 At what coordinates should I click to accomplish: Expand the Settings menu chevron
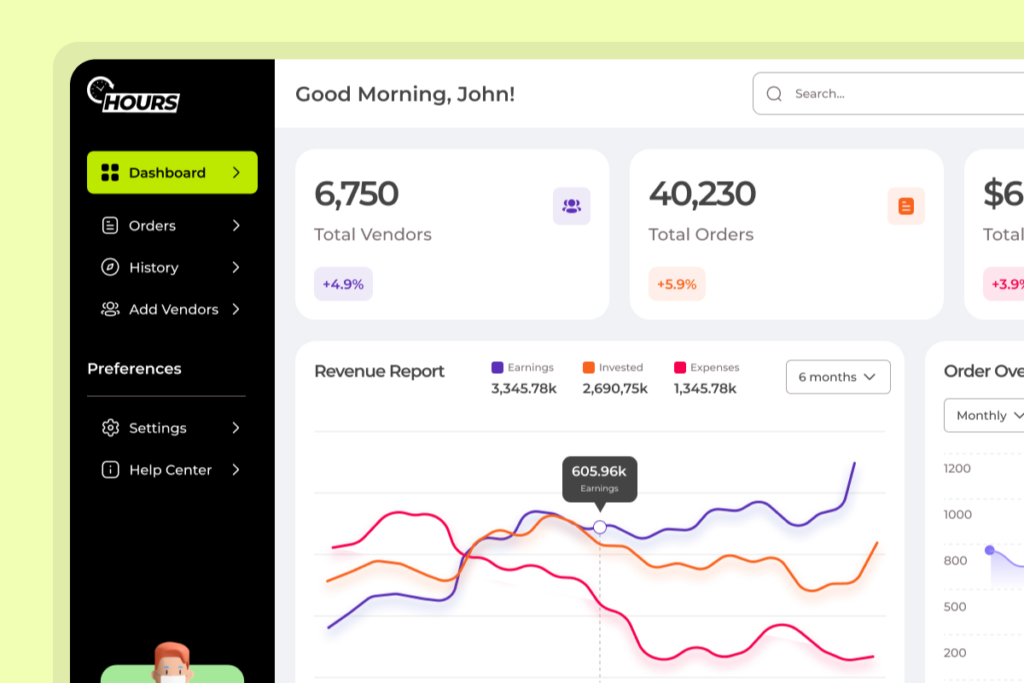pos(236,428)
